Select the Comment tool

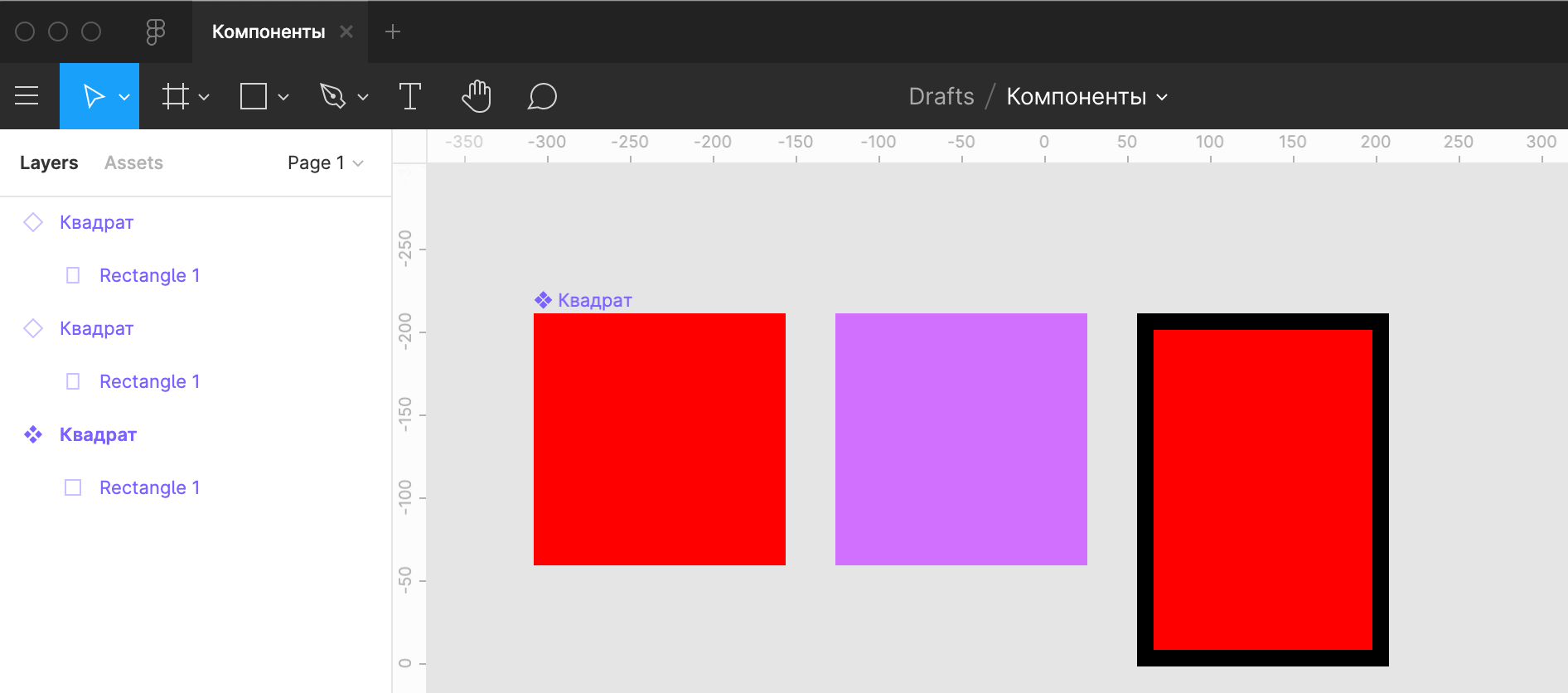[542, 96]
